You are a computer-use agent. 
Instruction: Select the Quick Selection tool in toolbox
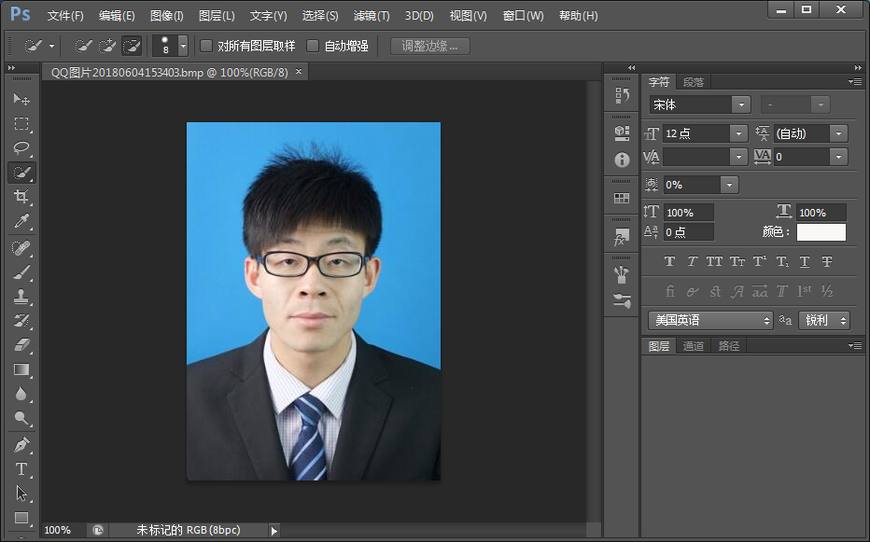tap(21, 173)
